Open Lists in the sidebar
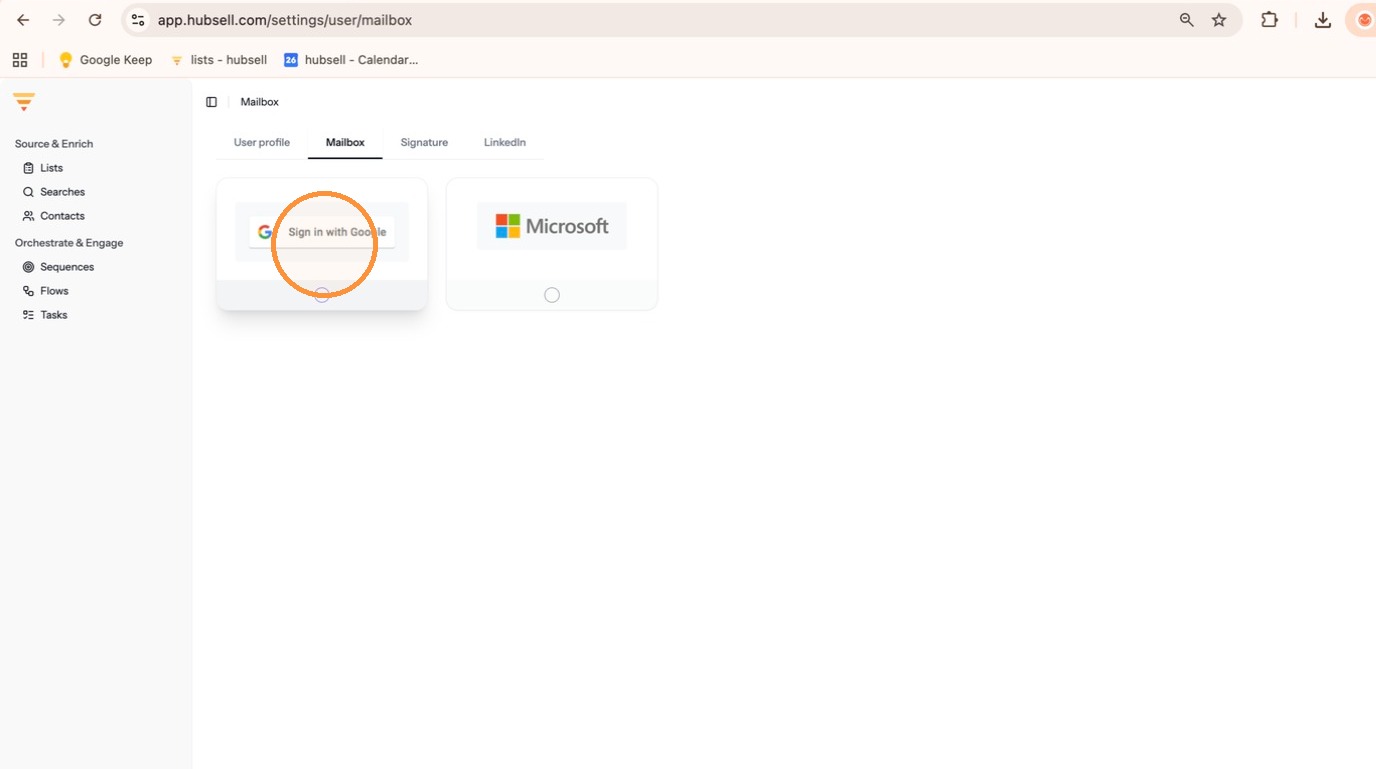The height and width of the screenshot is (769, 1376). [x=43, y=168]
